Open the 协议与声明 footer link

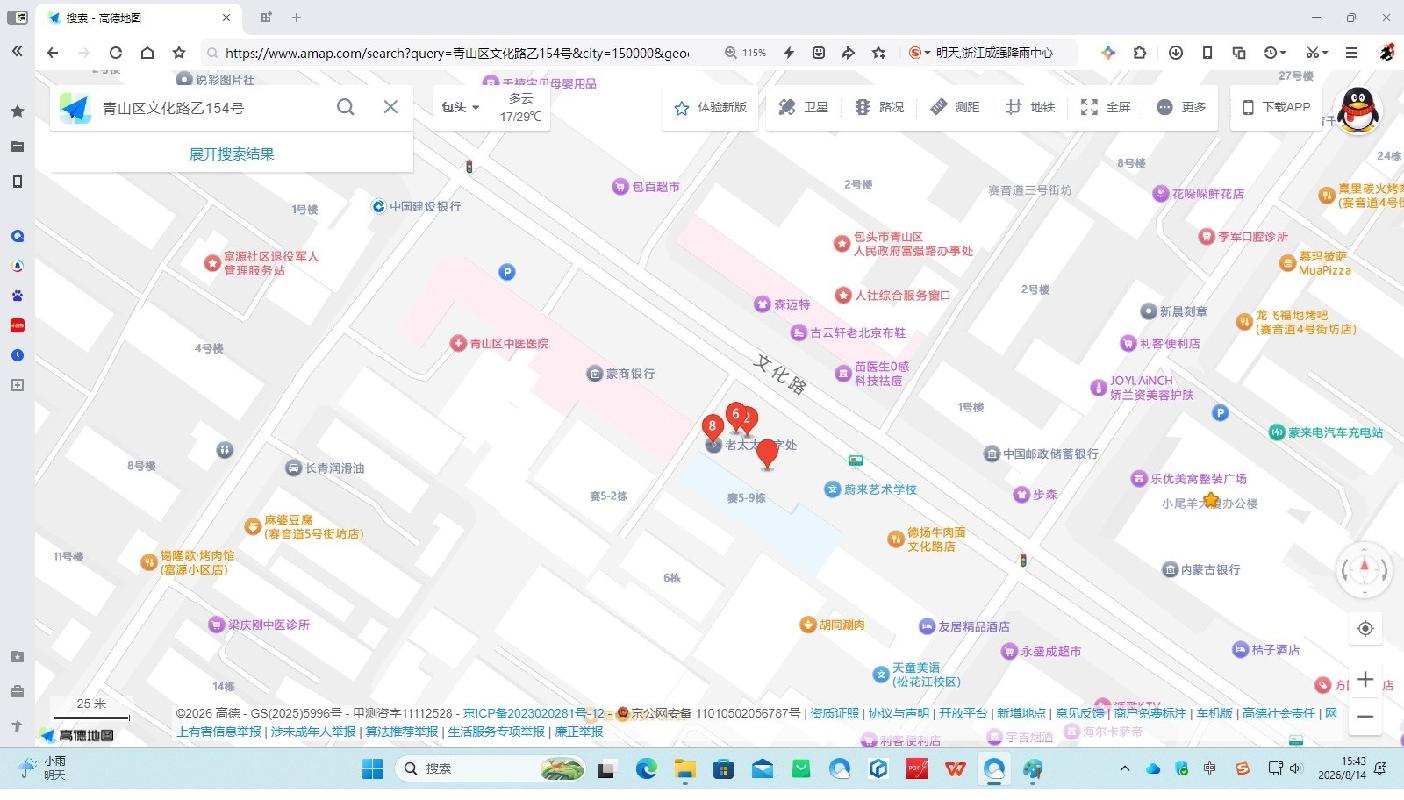coord(899,713)
